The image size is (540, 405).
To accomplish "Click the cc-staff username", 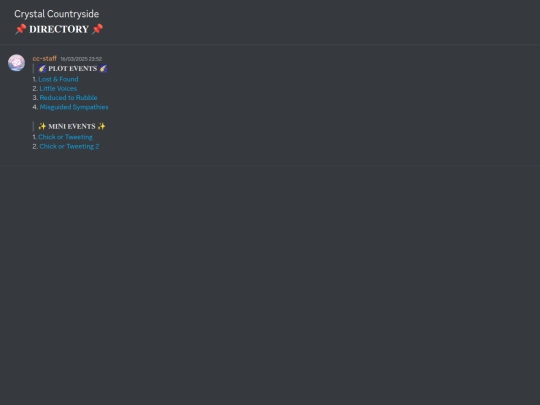I will (x=44, y=59).
